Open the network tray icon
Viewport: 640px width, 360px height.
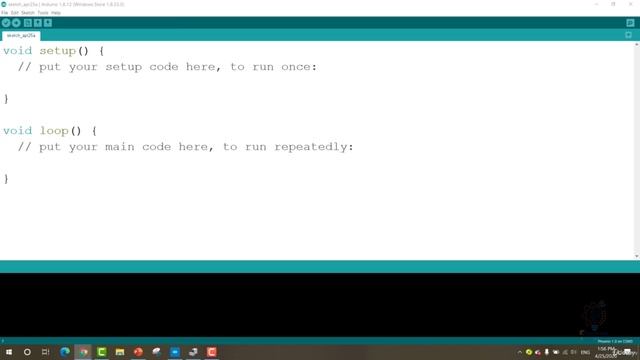pos(565,352)
